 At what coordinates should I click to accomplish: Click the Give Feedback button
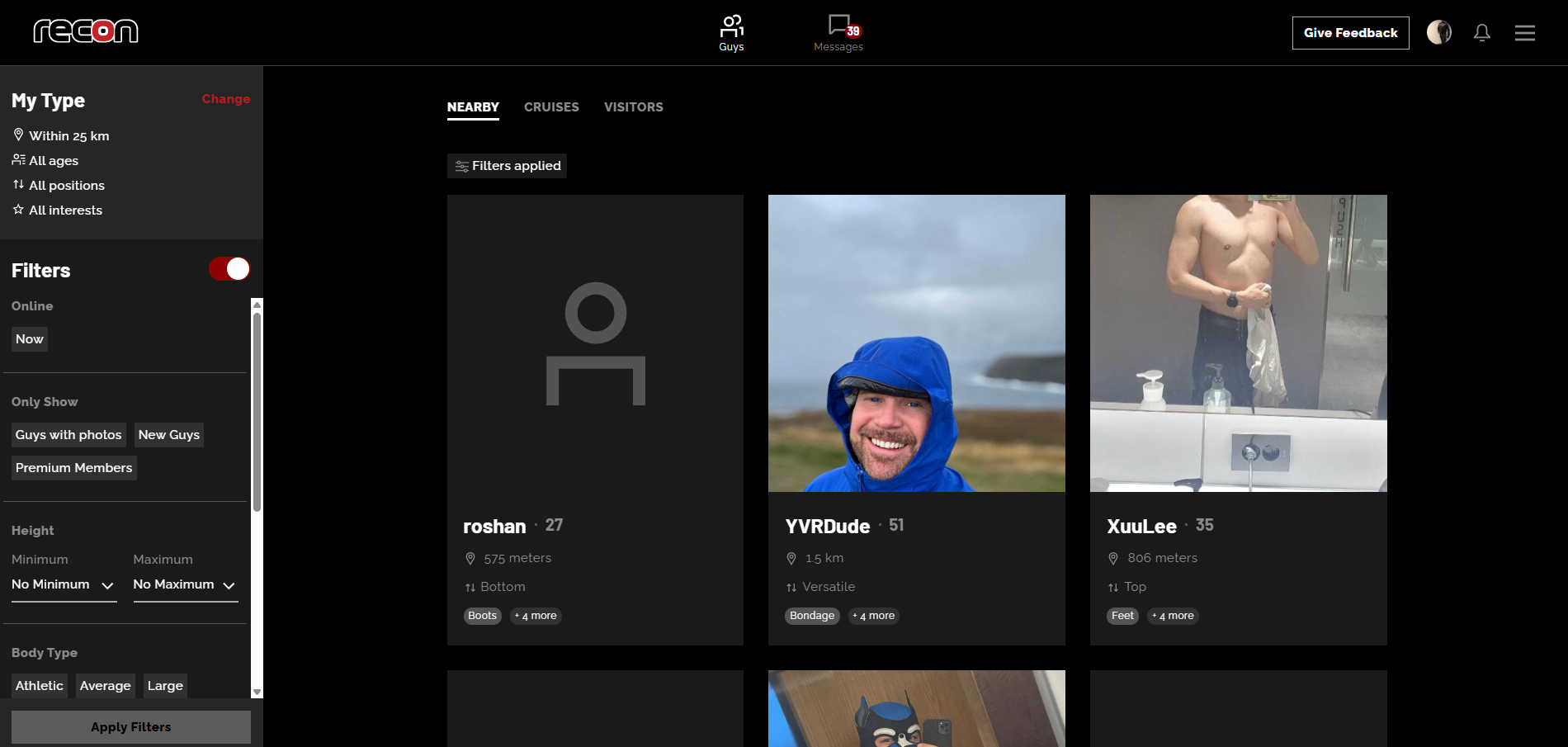pos(1350,33)
